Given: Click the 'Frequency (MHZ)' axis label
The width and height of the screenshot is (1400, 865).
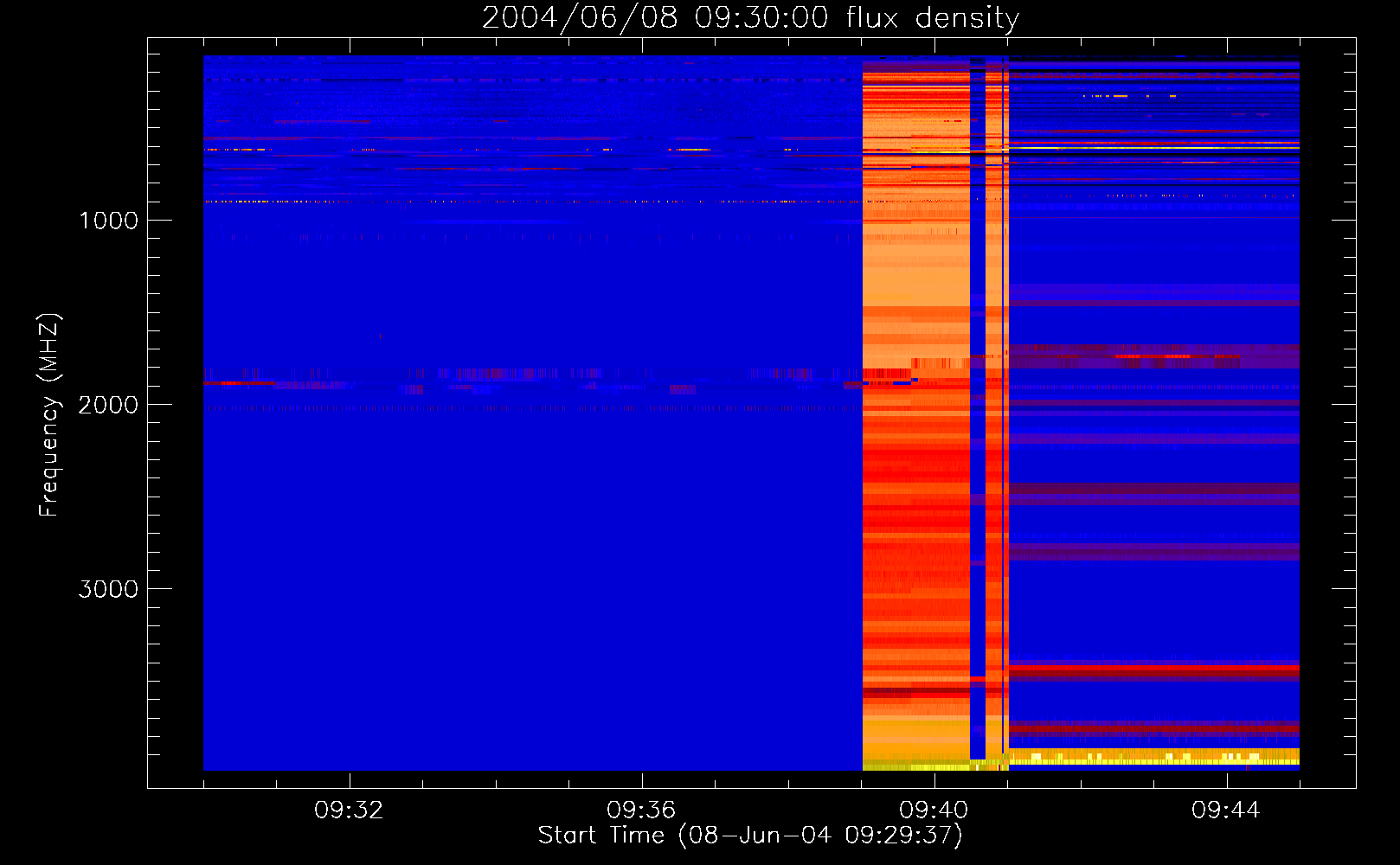Looking at the screenshot, I should coord(49,415).
